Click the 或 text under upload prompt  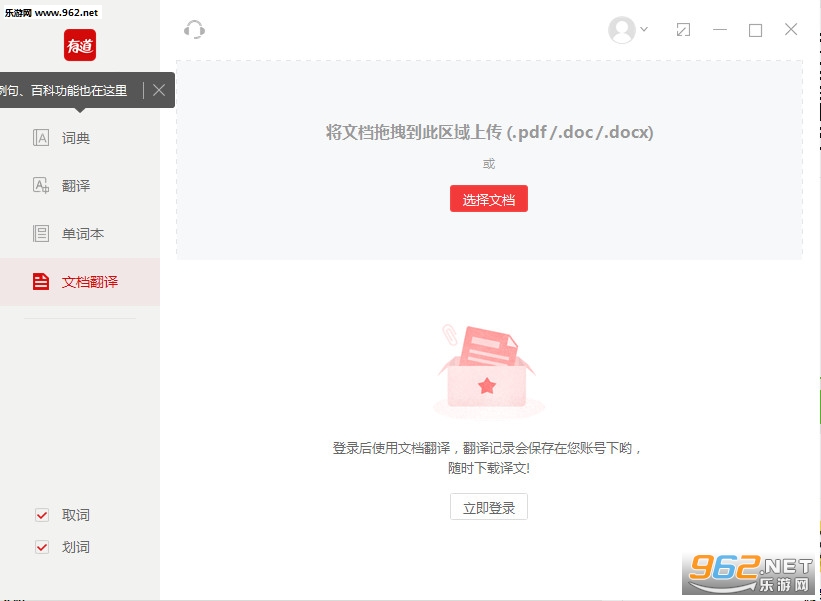pyautogui.click(x=489, y=164)
